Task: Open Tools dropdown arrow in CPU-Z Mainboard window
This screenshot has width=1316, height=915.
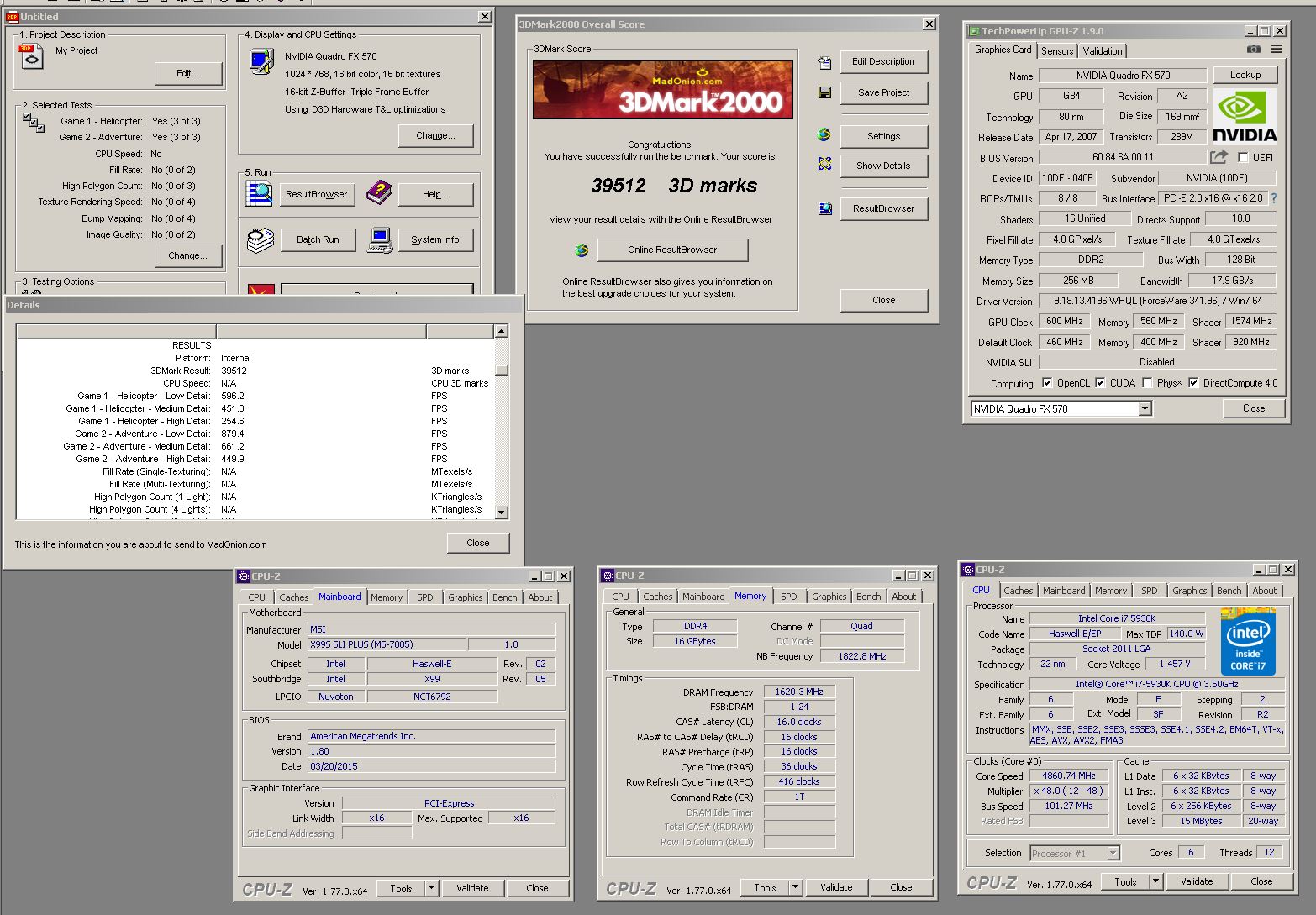Action: coord(431,888)
